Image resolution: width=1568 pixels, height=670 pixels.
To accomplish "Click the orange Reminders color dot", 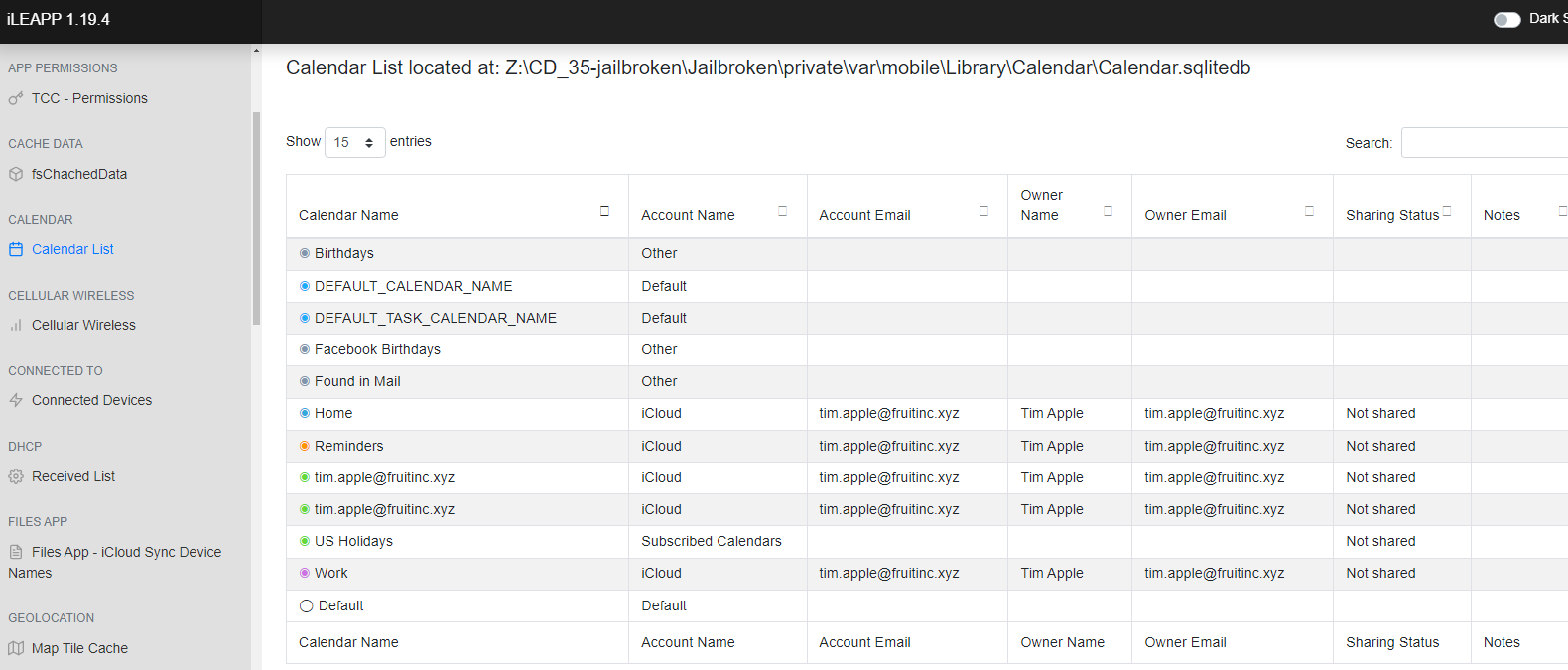I will (305, 446).
